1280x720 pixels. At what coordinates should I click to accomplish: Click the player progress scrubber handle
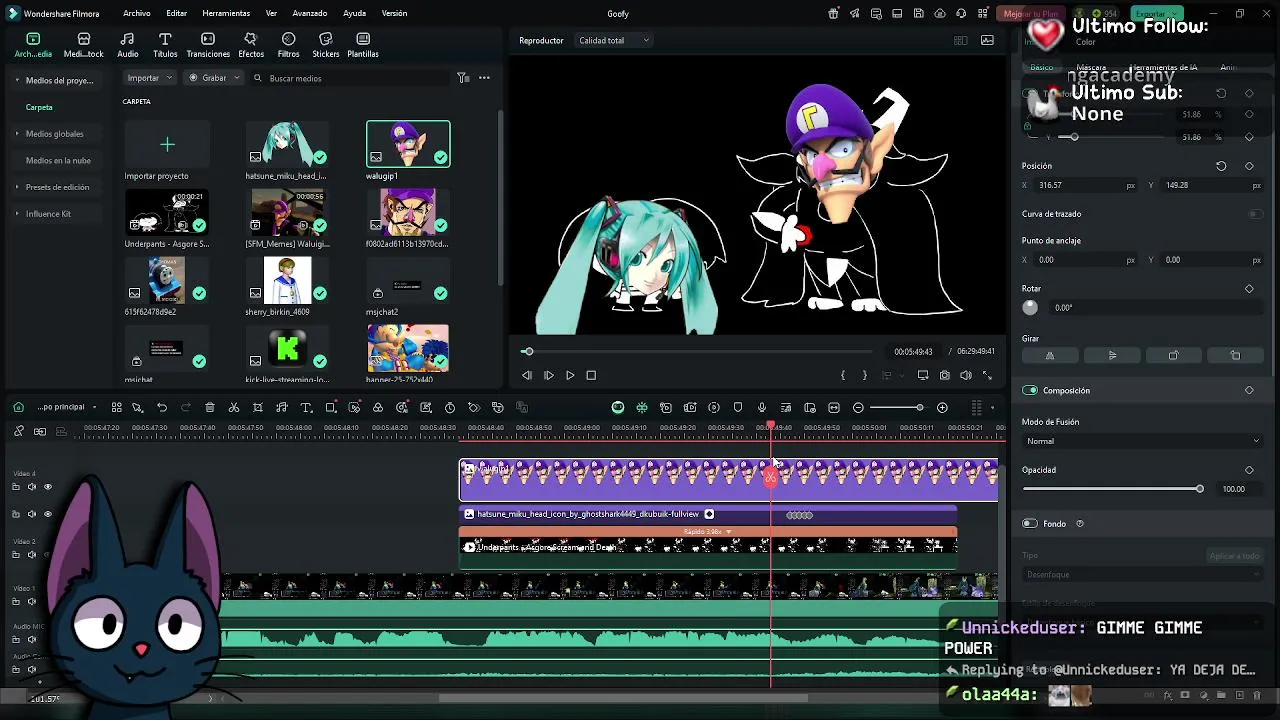[x=528, y=351]
